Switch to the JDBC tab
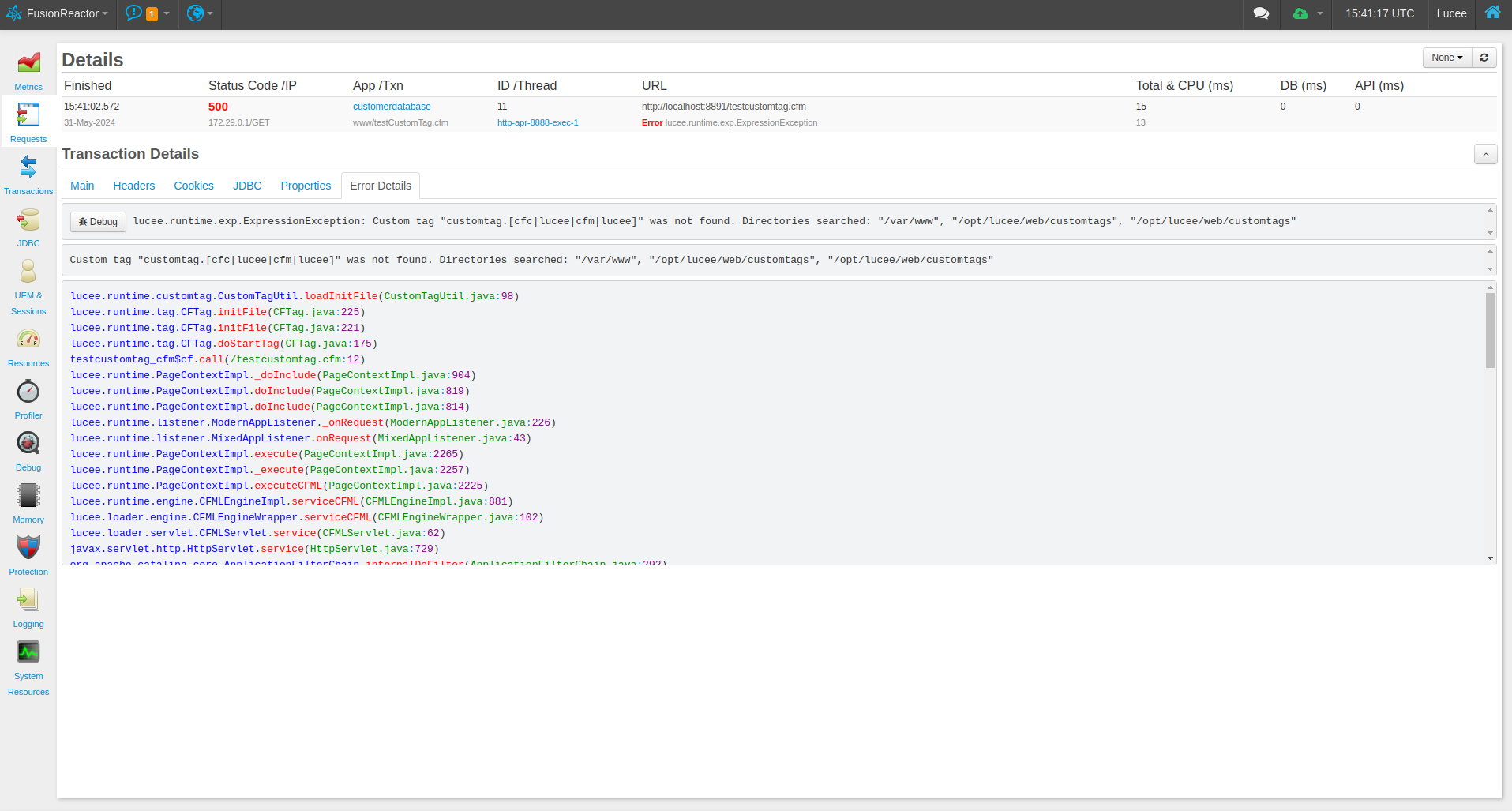Image resolution: width=1512 pixels, height=811 pixels. point(247,186)
